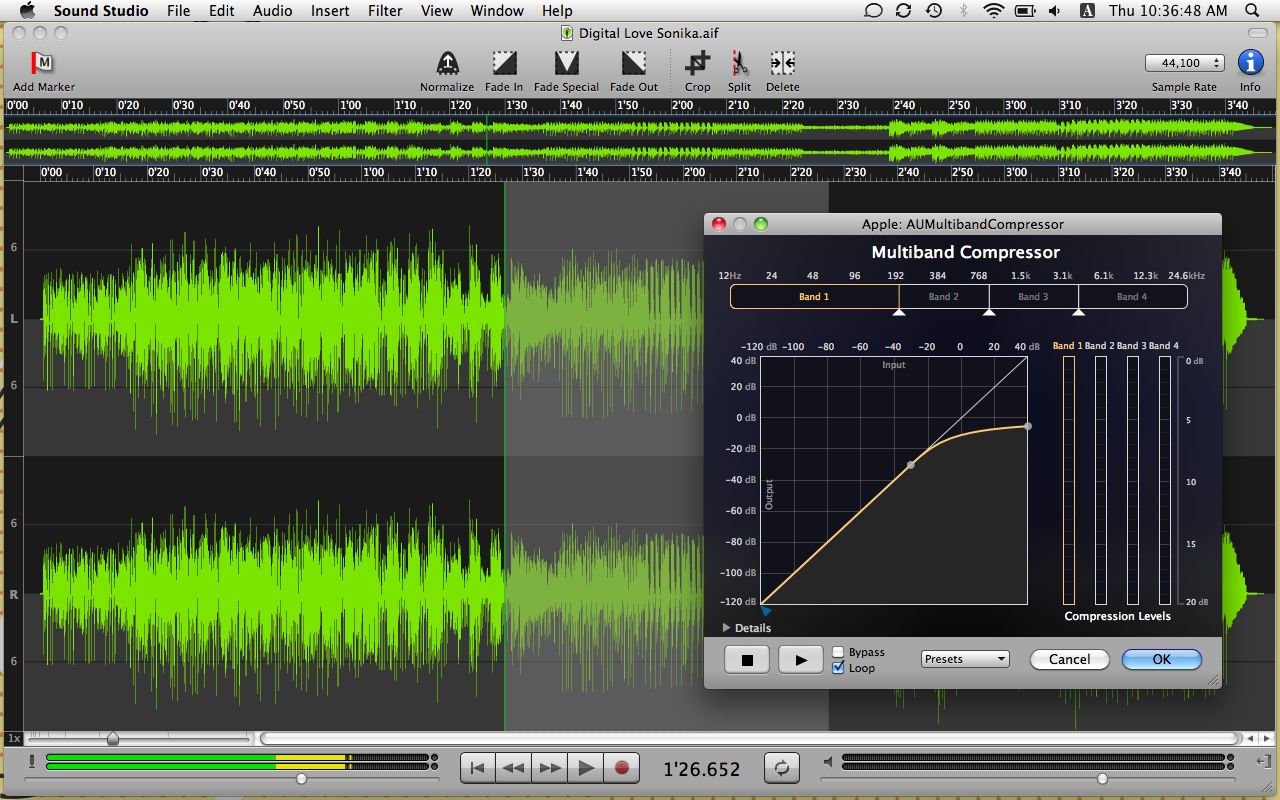
Task: Confirm the compressor with OK
Action: (1161, 659)
